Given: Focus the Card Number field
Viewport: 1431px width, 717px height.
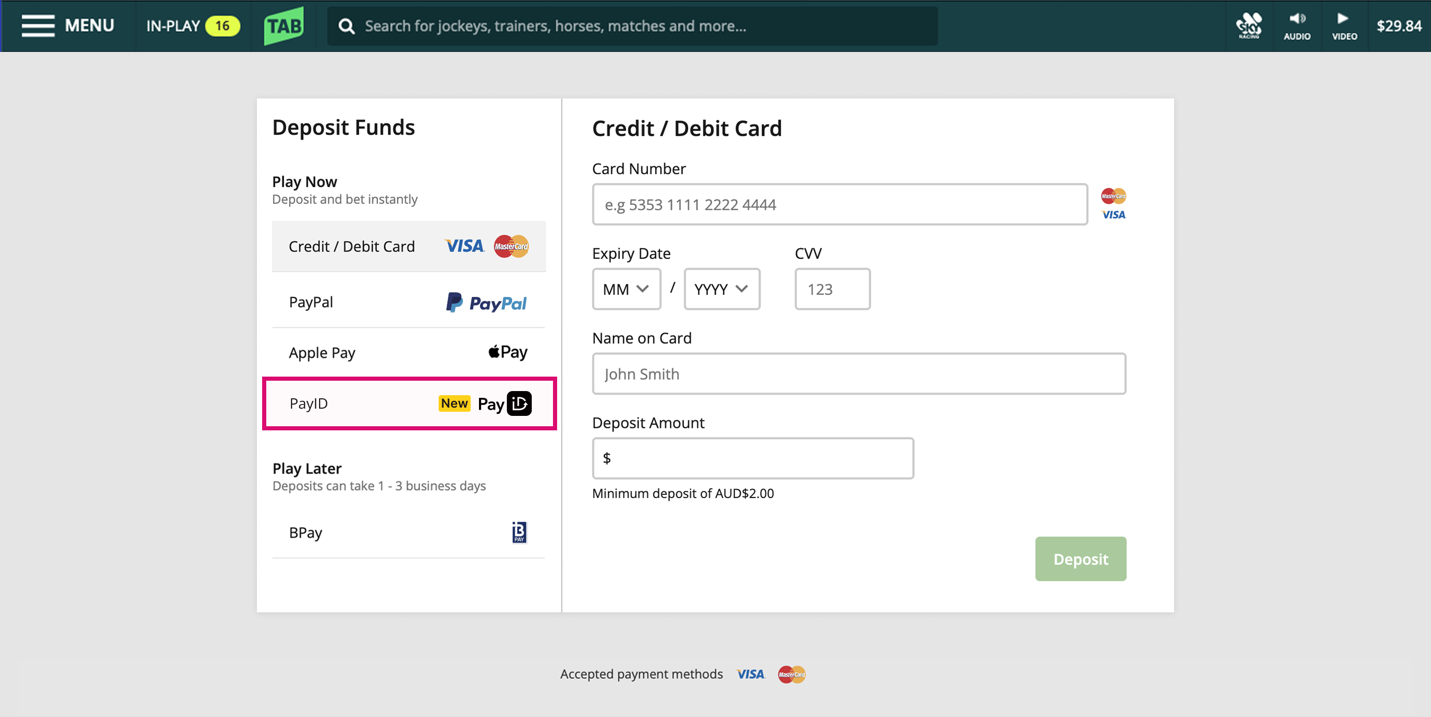Looking at the screenshot, I should point(839,204).
